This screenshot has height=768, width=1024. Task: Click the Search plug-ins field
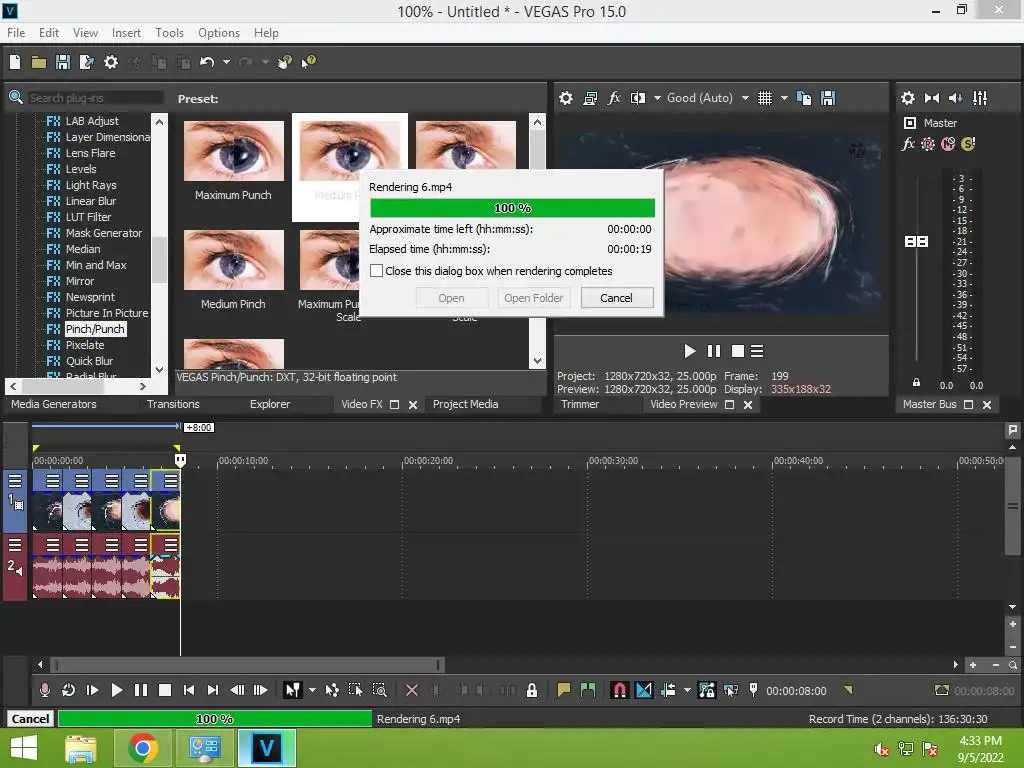coord(95,98)
